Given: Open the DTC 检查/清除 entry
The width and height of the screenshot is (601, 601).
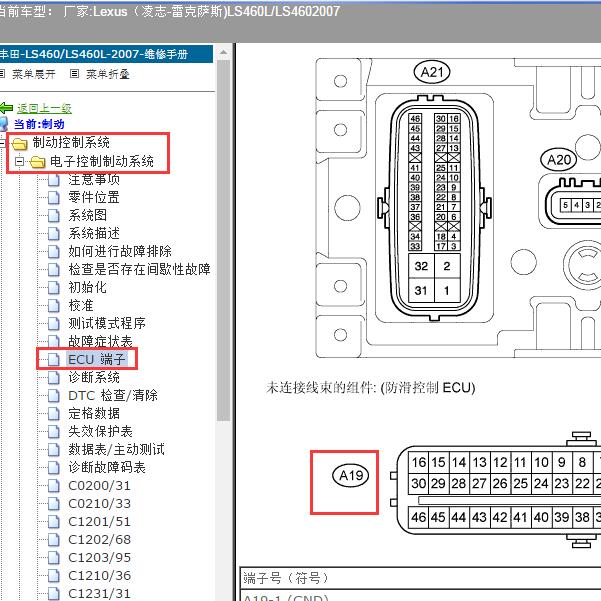Looking at the screenshot, I should coord(113,396).
